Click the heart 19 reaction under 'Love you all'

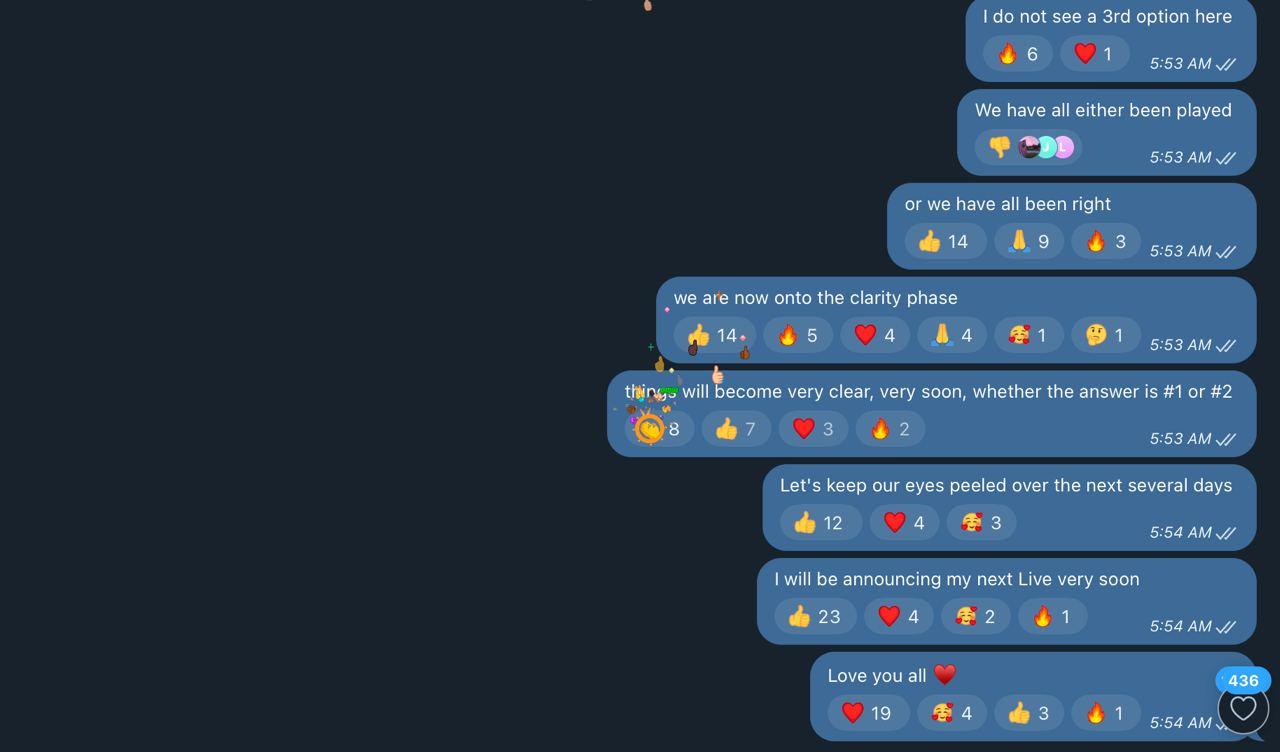coord(868,713)
